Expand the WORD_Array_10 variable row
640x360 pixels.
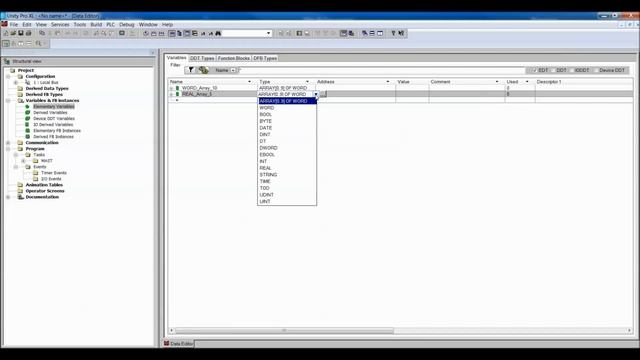pyautogui.click(x=171, y=88)
